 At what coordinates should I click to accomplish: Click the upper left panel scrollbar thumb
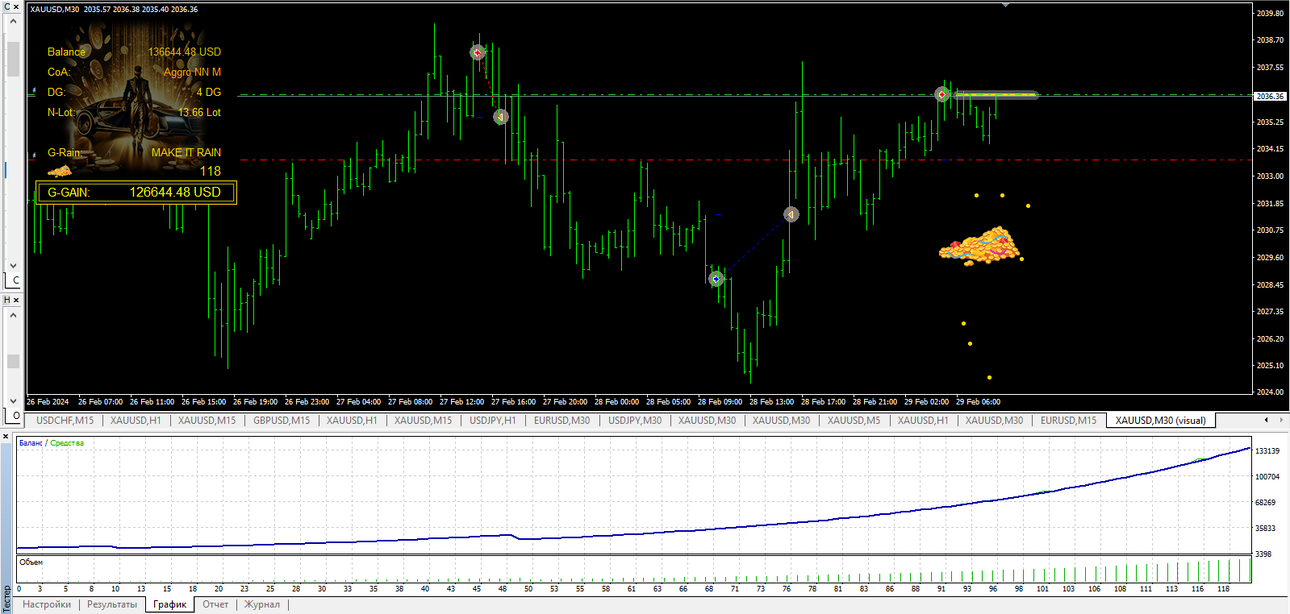(13, 60)
